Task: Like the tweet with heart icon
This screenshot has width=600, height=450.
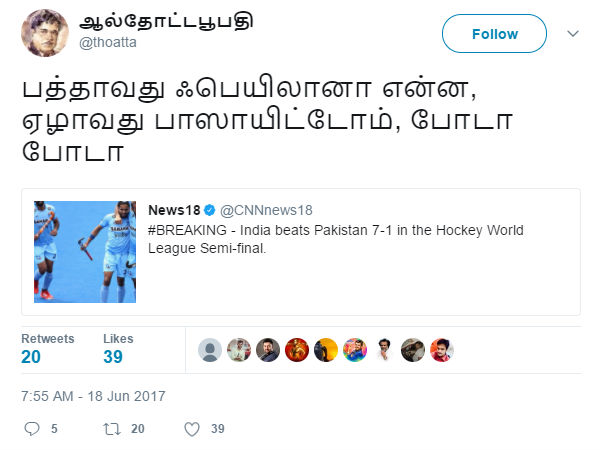Action: click(x=192, y=429)
